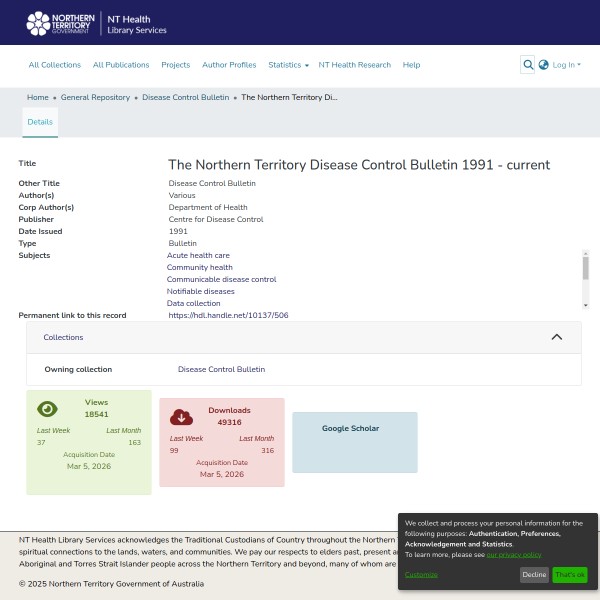This screenshot has height=600, width=600.
Task: Navigate to General Repository breadcrumb
Action: [95, 97]
